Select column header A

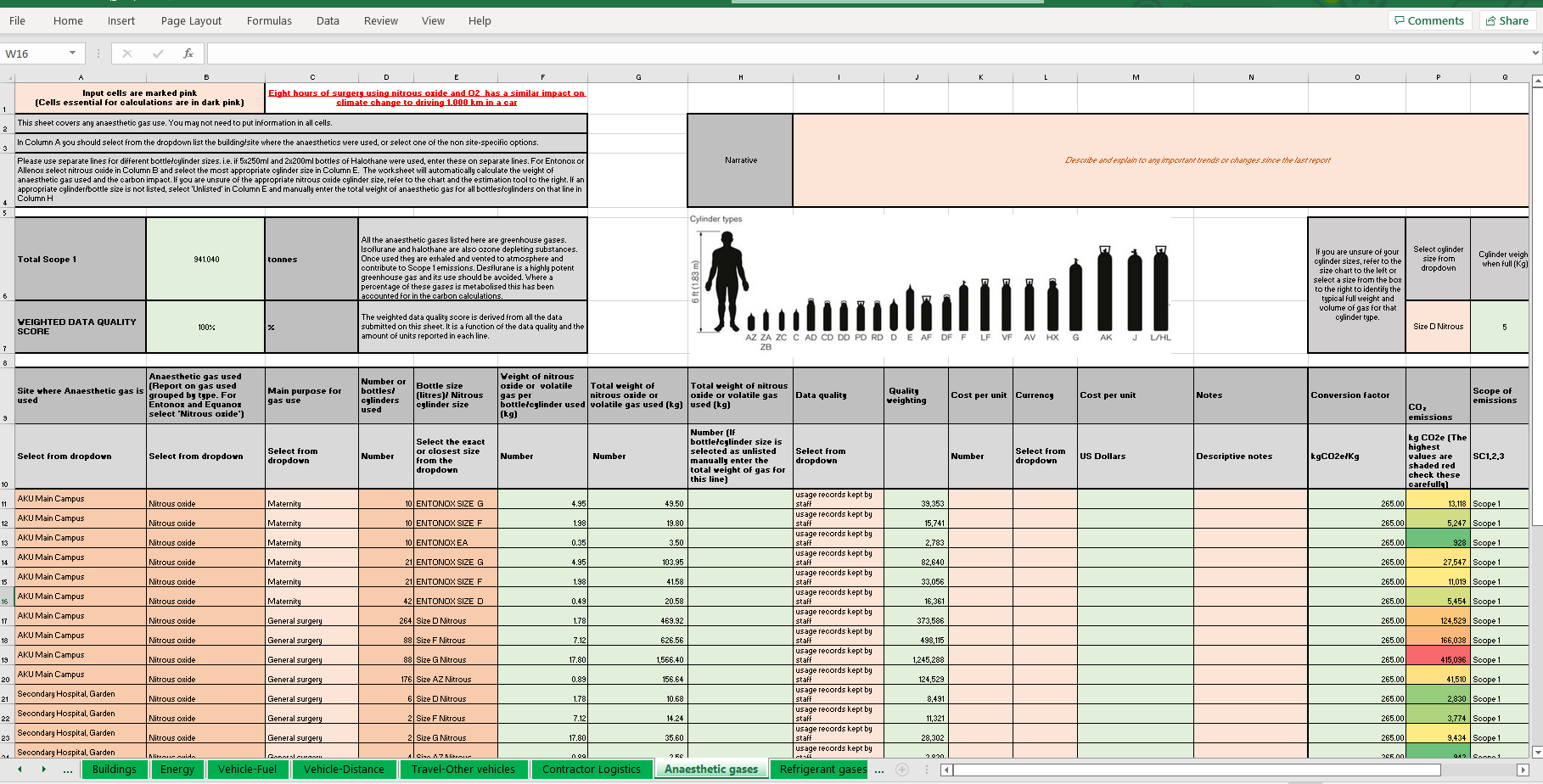pos(81,77)
